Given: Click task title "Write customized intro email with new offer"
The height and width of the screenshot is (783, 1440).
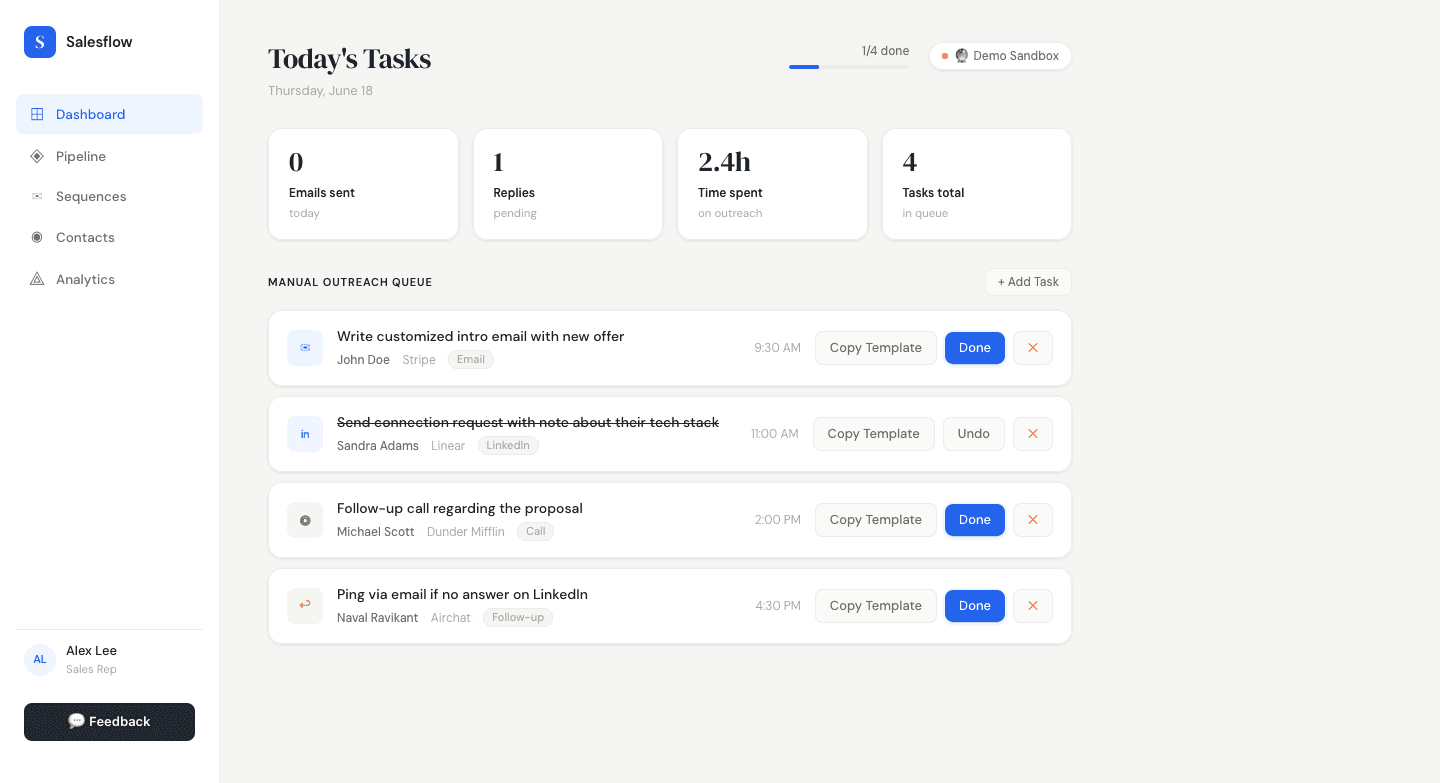Looking at the screenshot, I should [480, 337].
